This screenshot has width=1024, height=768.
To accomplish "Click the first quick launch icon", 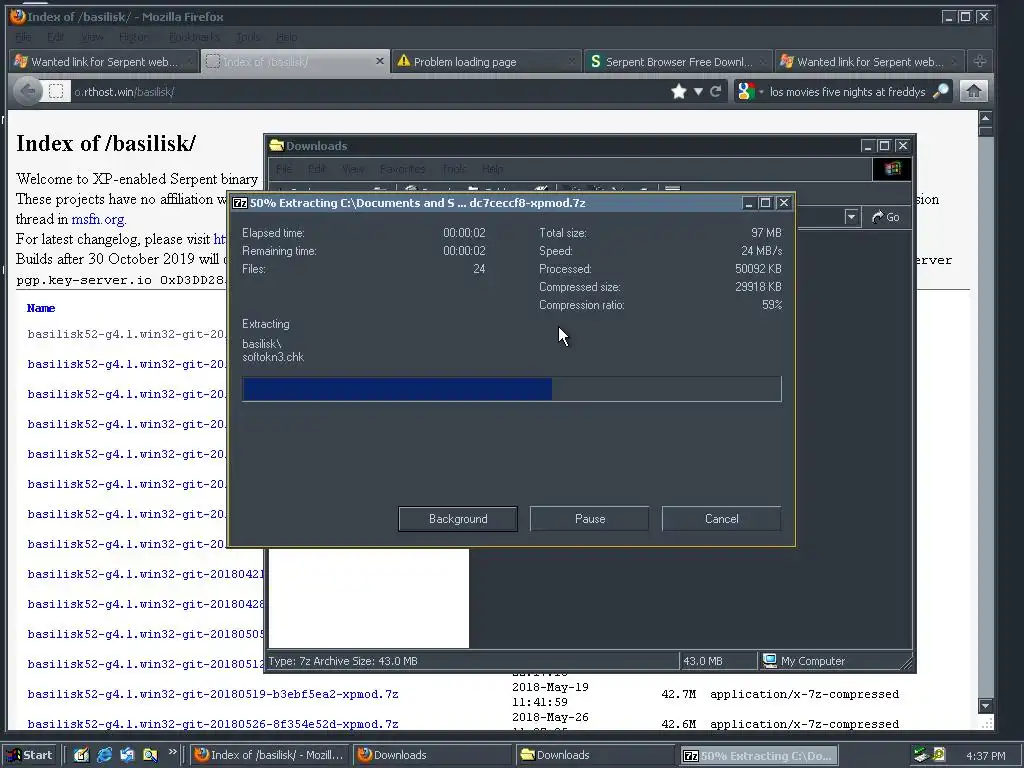I will (x=82, y=755).
